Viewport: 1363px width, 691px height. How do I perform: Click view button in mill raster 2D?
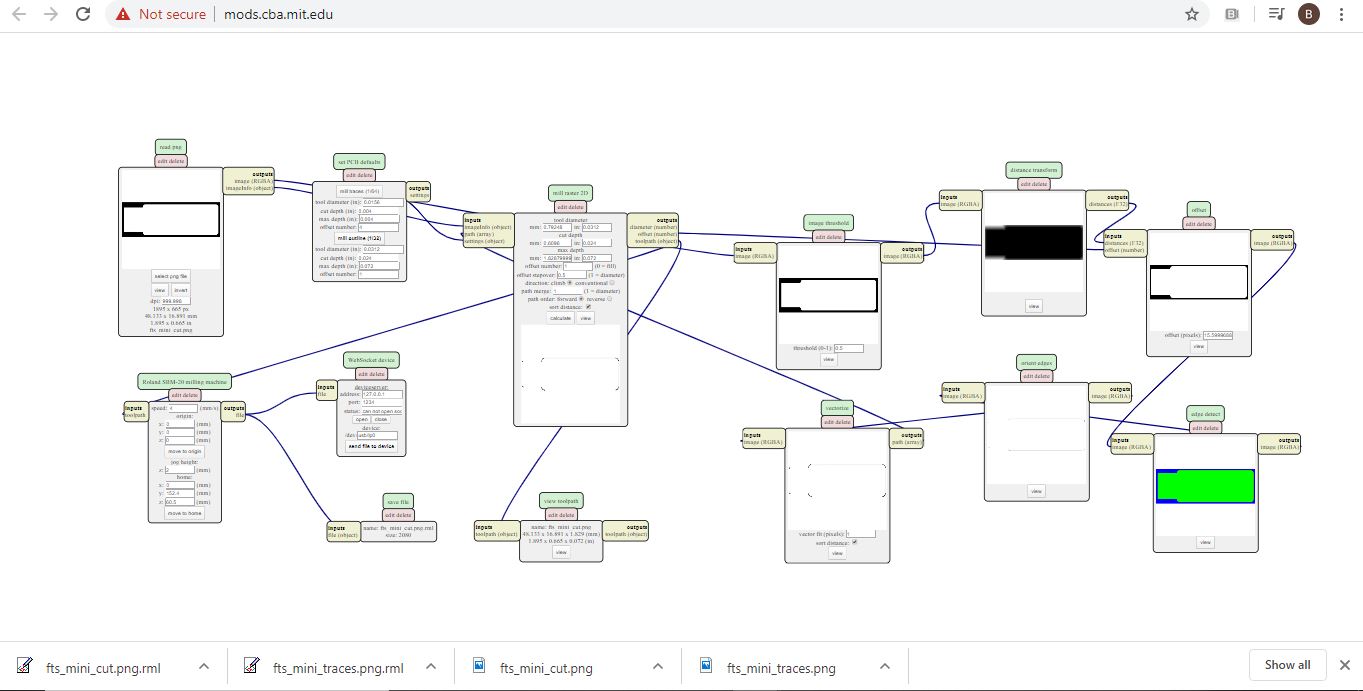pos(585,318)
